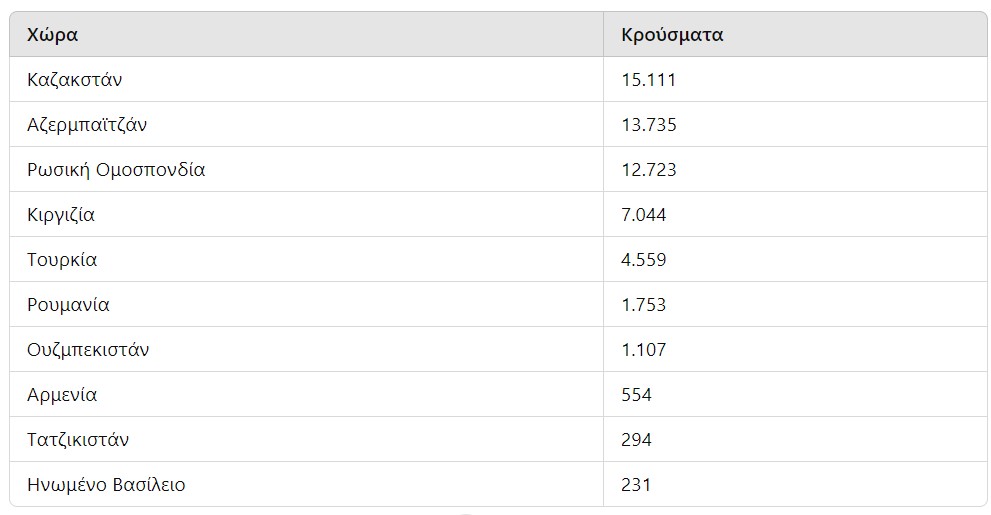
Task: Click the 554 cases value
Action: pyautogui.click(x=636, y=394)
